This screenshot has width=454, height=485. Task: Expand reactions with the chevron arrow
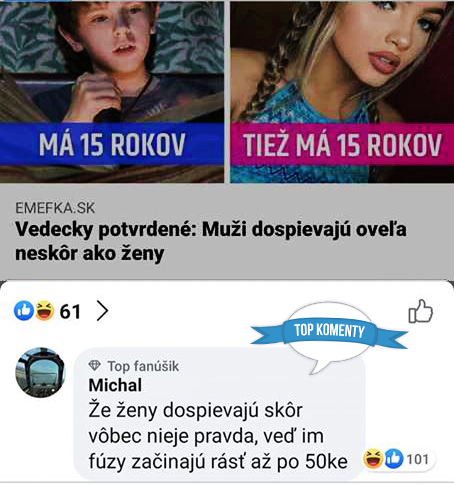click(102, 311)
